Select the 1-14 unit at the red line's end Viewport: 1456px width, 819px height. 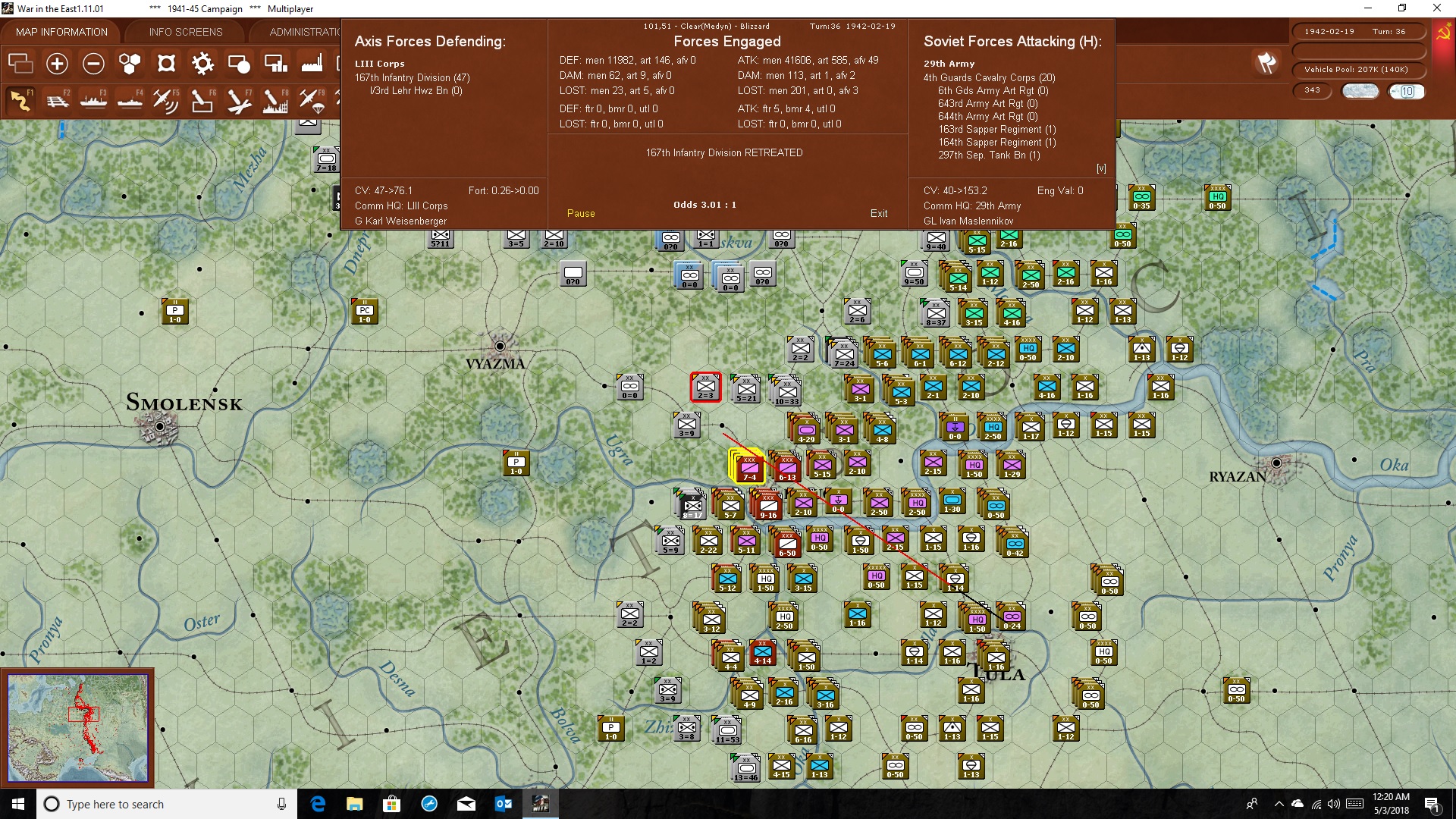click(x=955, y=581)
